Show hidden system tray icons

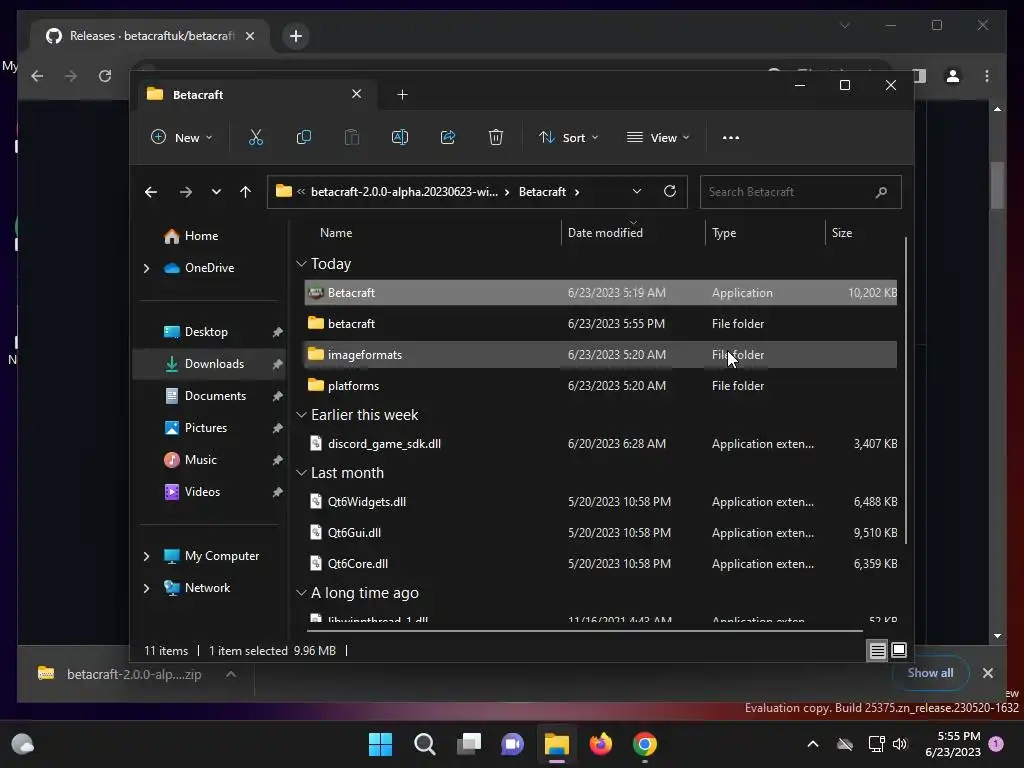[813, 744]
